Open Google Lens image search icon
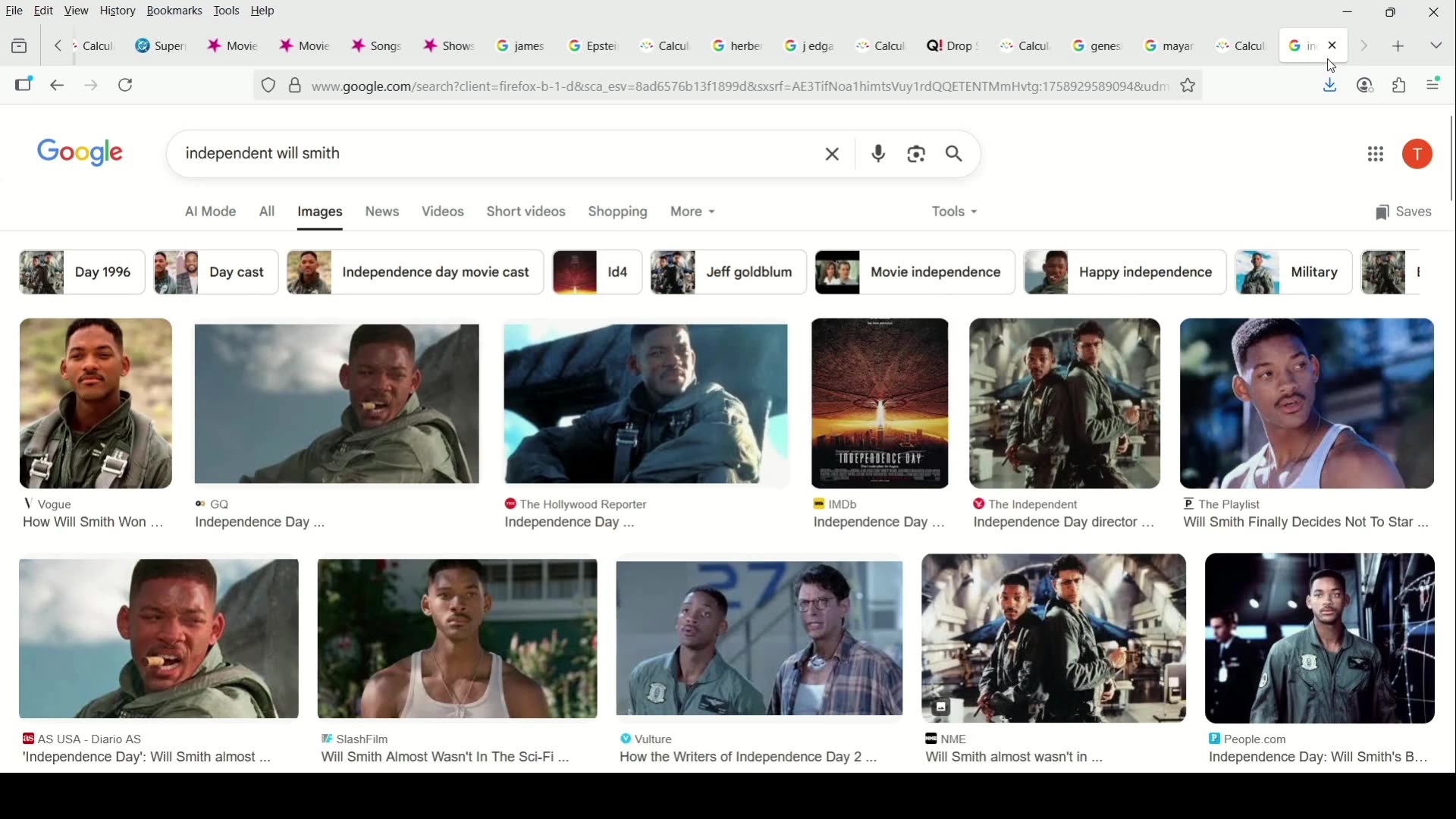Image resolution: width=1456 pixels, height=819 pixels. point(917,155)
